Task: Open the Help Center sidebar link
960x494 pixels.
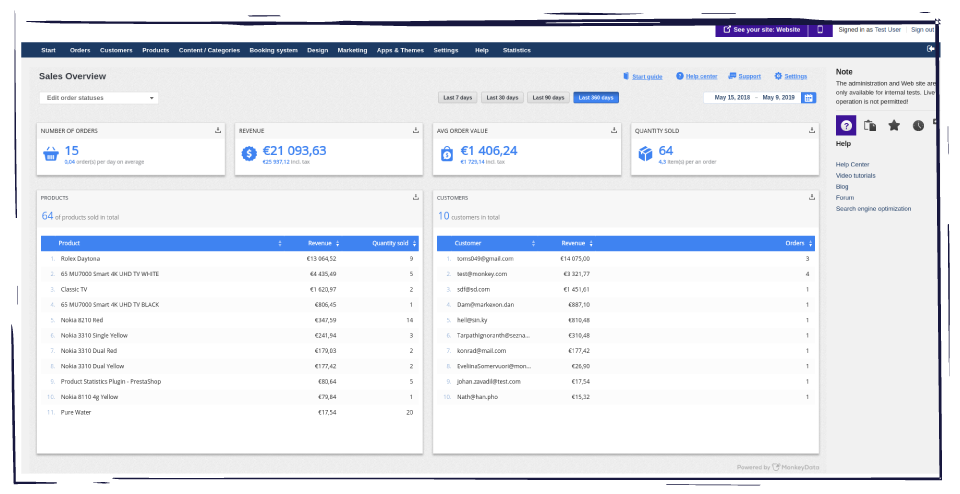Action: click(x=852, y=165)
